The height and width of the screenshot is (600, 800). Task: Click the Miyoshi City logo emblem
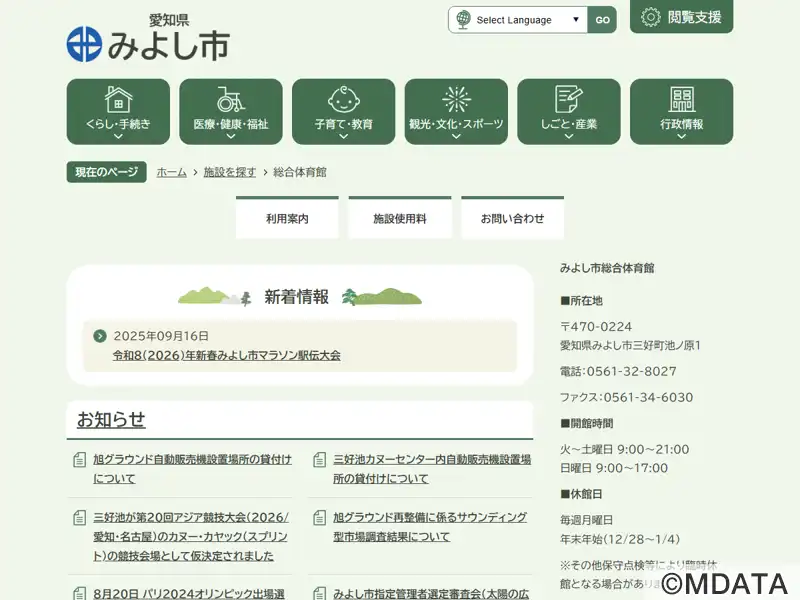(84, 43)
